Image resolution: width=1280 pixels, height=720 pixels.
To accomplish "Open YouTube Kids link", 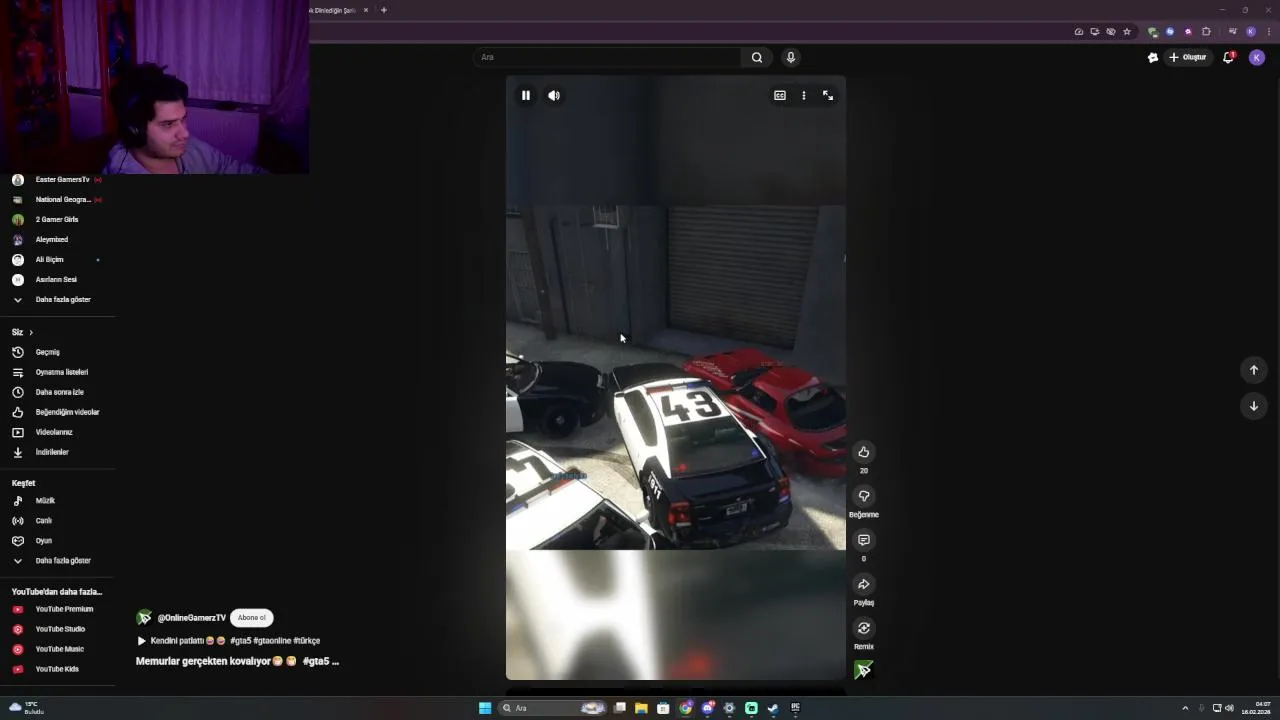I will (x=57, y=669).
